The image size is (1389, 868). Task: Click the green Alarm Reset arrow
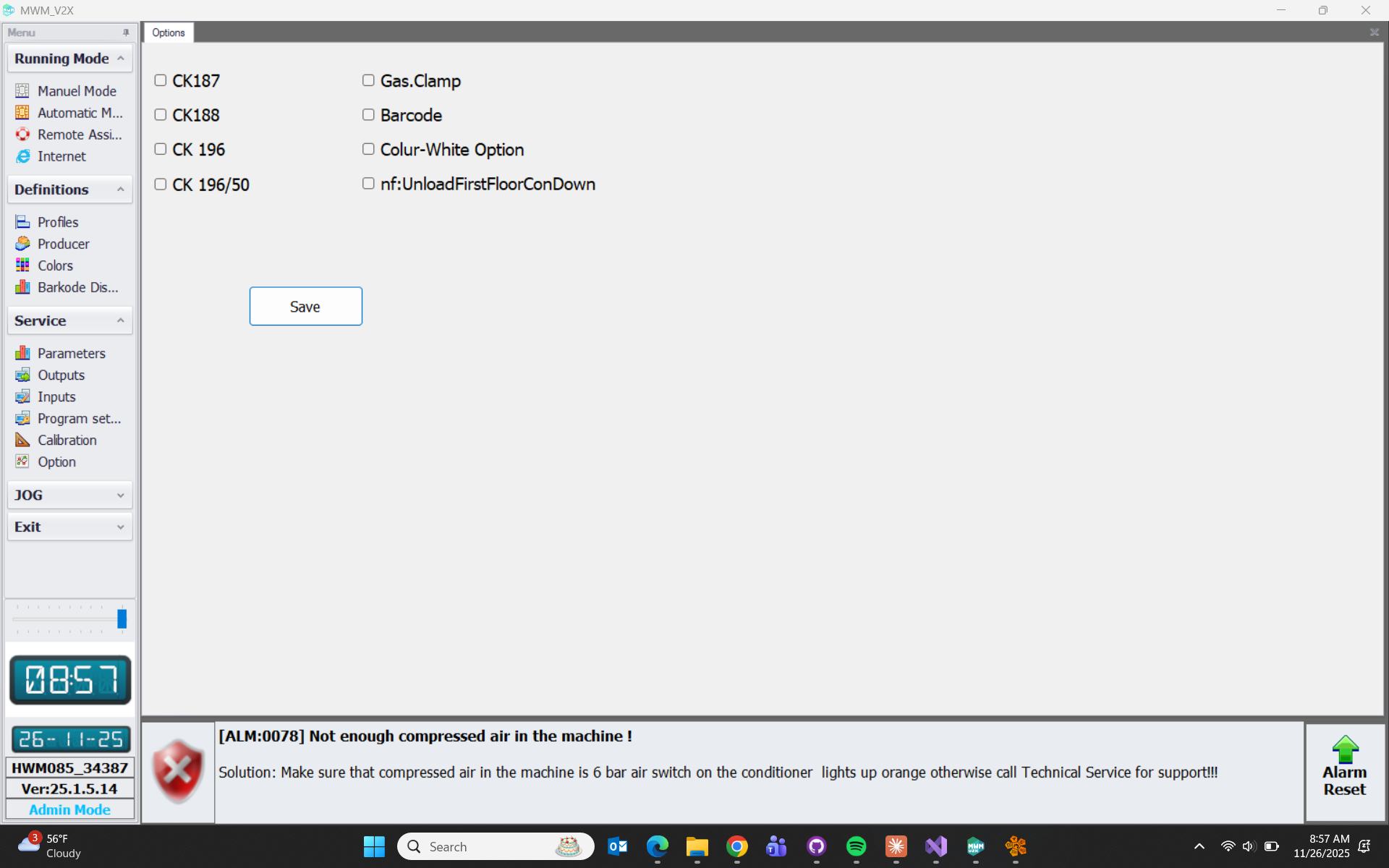(x=1344, y=750)
